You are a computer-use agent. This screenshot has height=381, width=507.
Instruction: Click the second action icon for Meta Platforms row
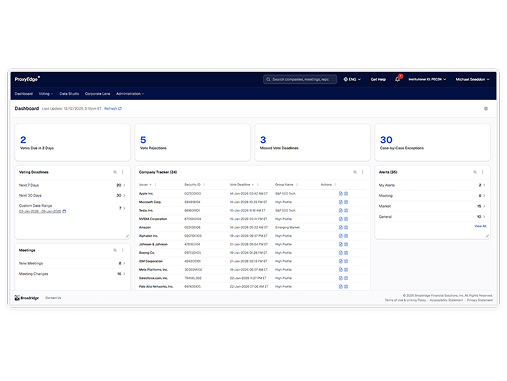click(x=346, y=270)
